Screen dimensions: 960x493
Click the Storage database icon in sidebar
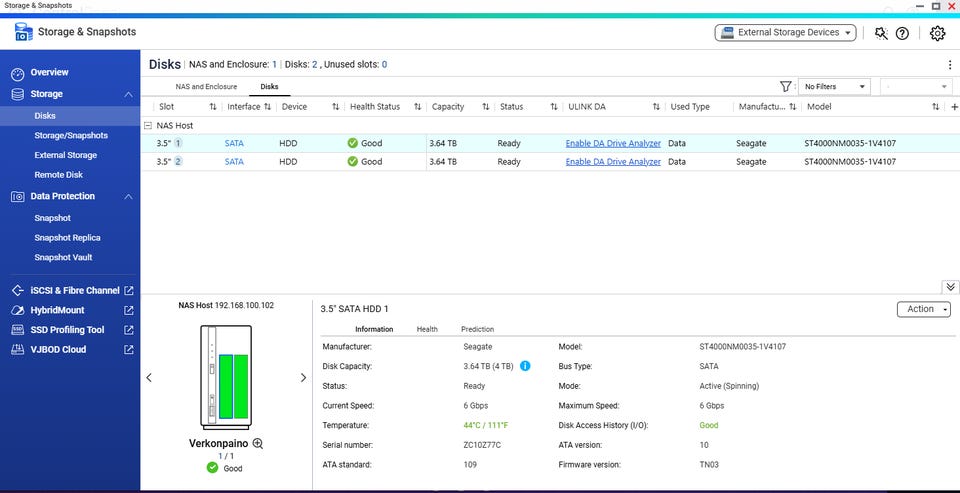18,94
